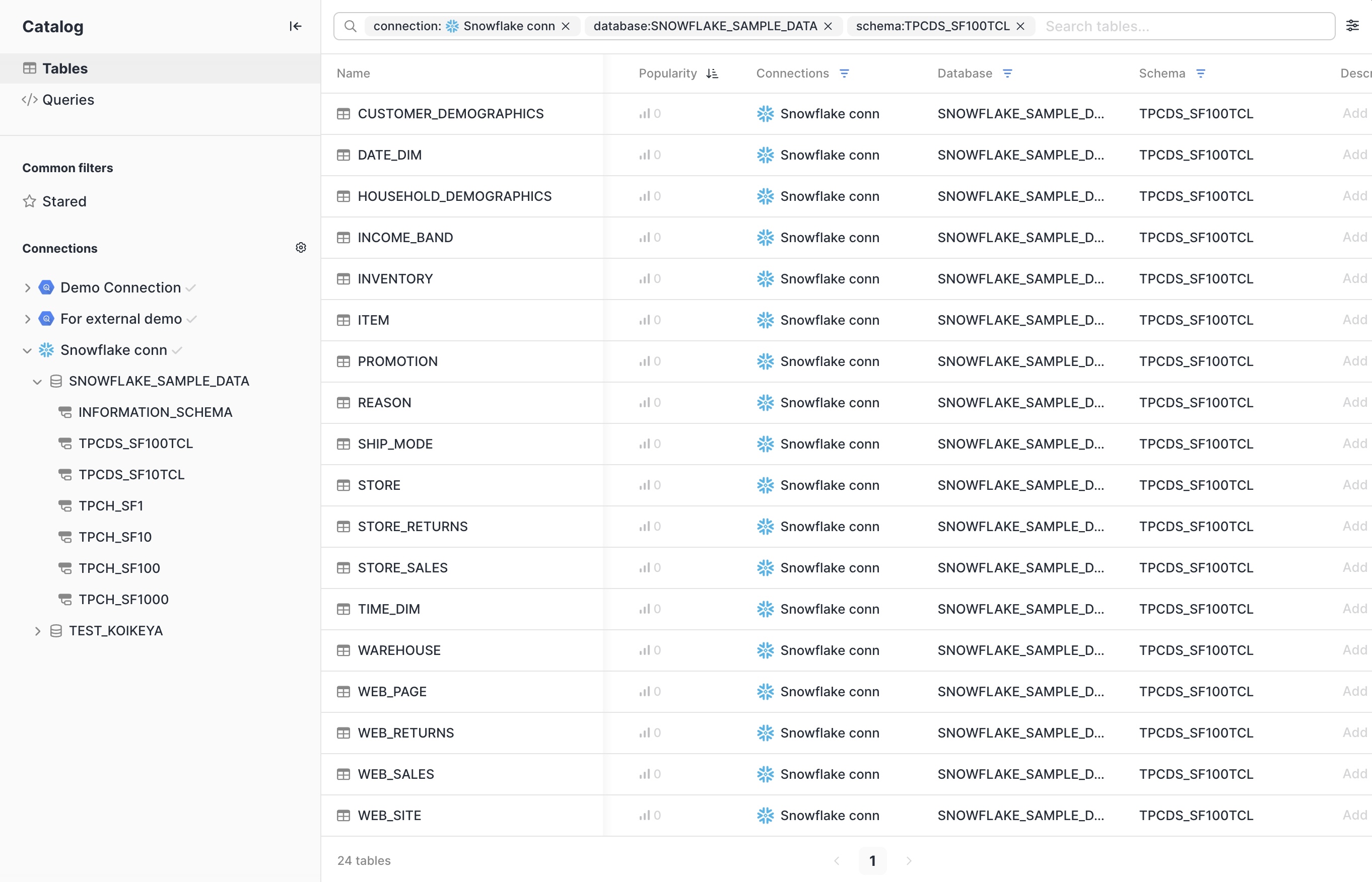This screenshot has height=882, width=1372.
Task: Open Connections column filter icon
Action: click(x=844, y=73)
